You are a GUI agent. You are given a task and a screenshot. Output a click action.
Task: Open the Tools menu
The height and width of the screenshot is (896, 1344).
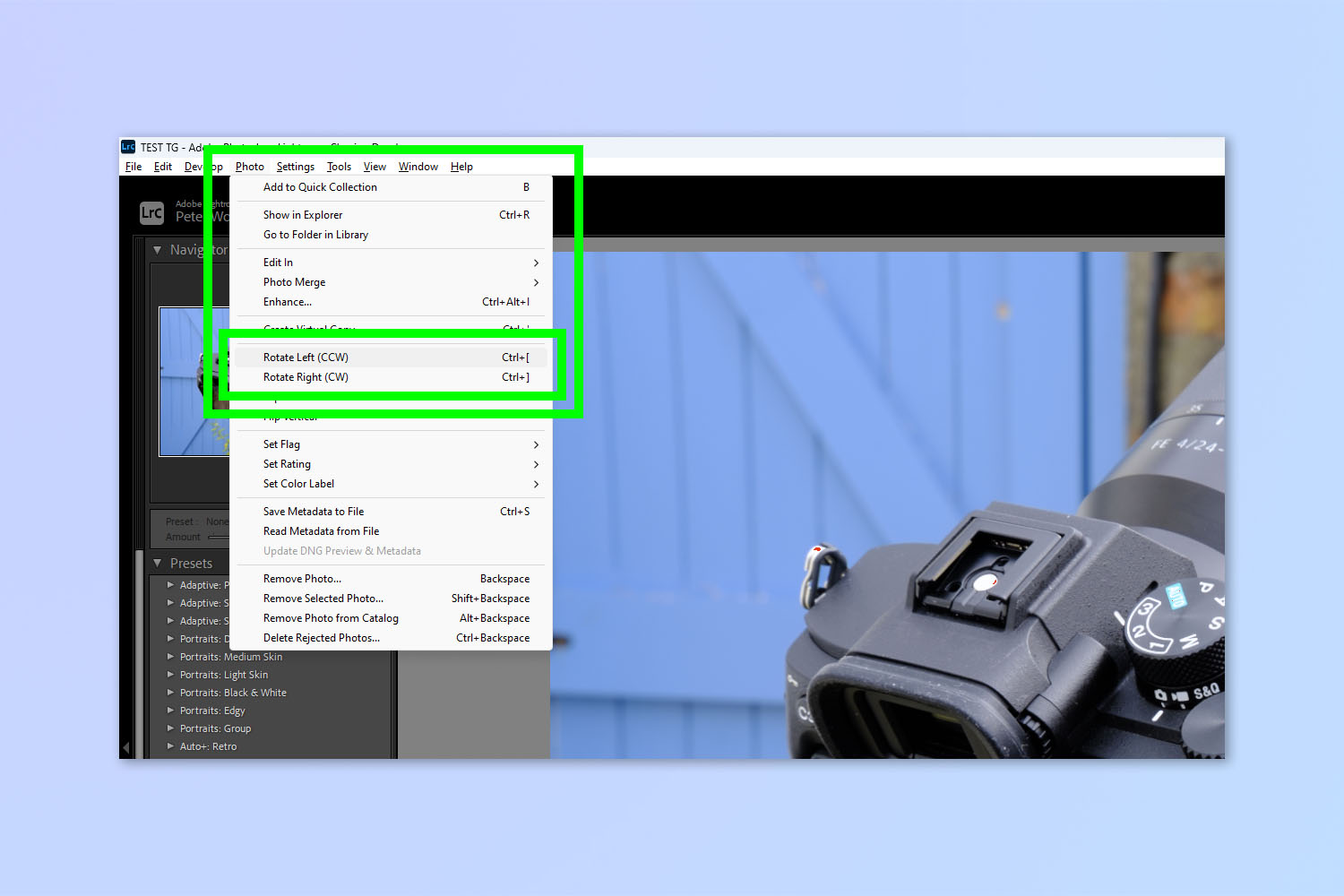(339, 167)
